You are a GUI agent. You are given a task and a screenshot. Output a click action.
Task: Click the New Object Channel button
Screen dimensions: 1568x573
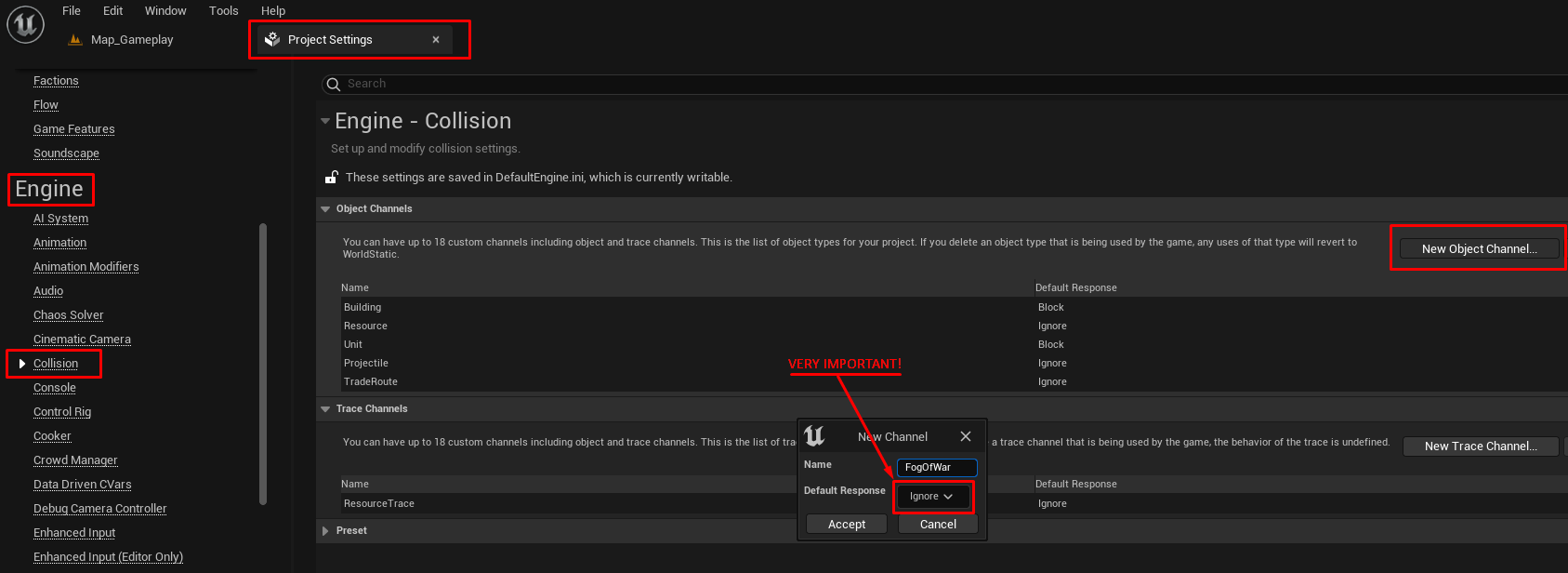click(x=1479, y=249)
